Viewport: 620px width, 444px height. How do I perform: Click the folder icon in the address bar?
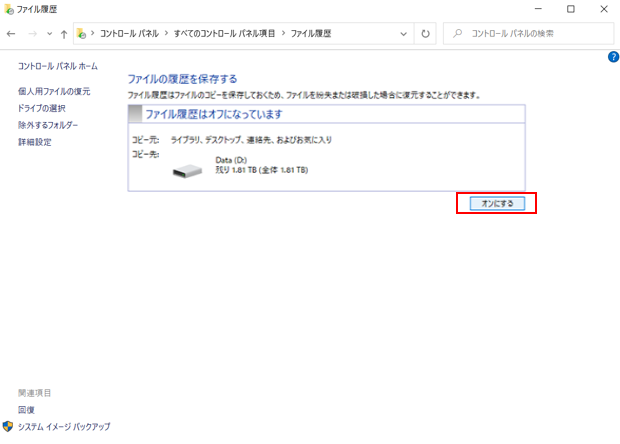point(82,33)
